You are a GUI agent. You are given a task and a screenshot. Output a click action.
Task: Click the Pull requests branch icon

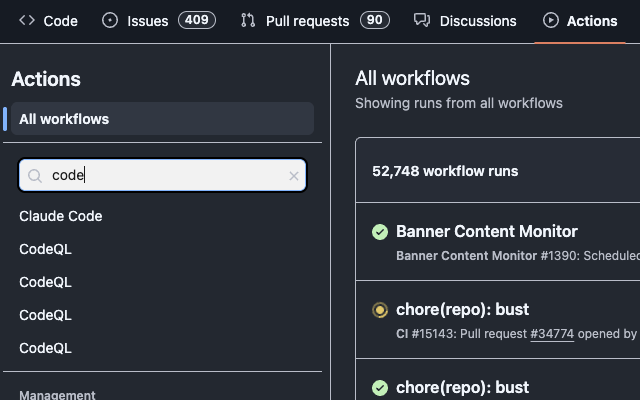point(248,20)
